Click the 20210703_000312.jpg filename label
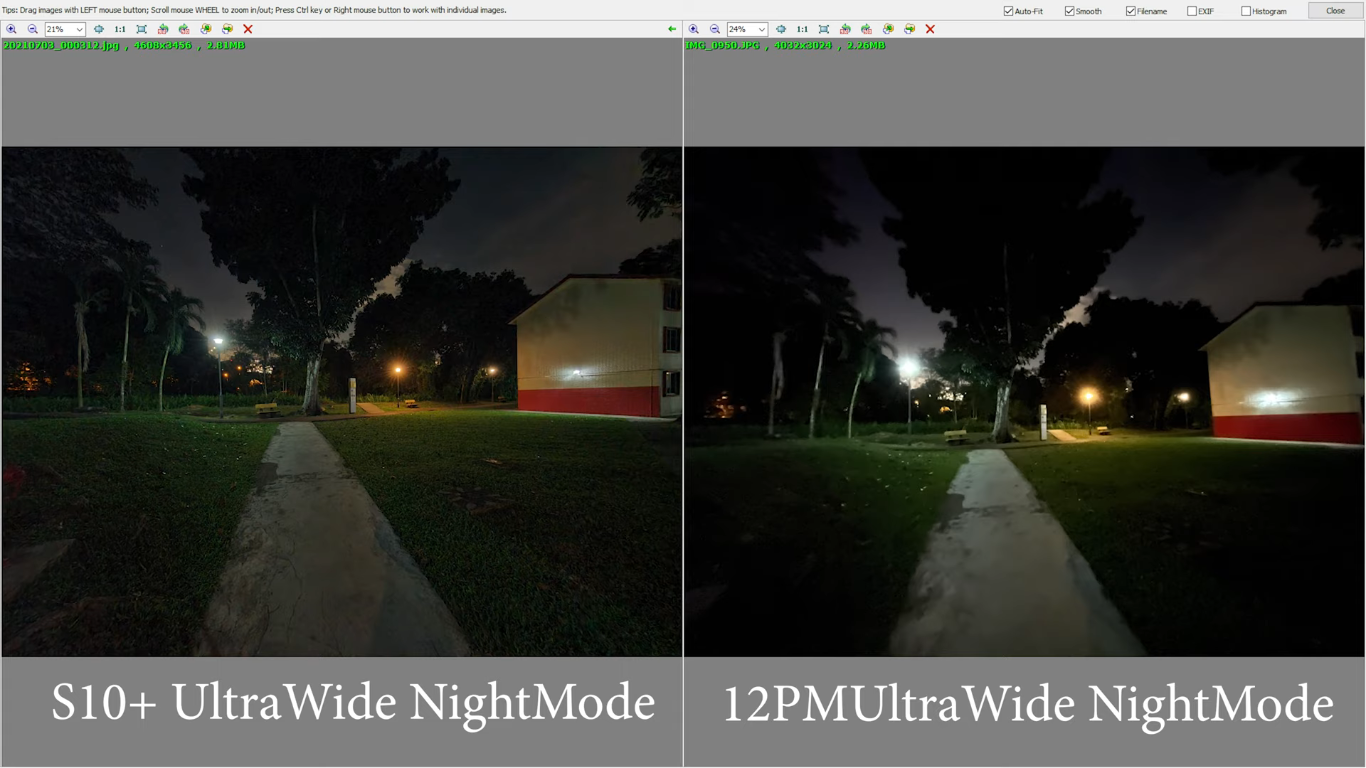 [x=61, y=45]
